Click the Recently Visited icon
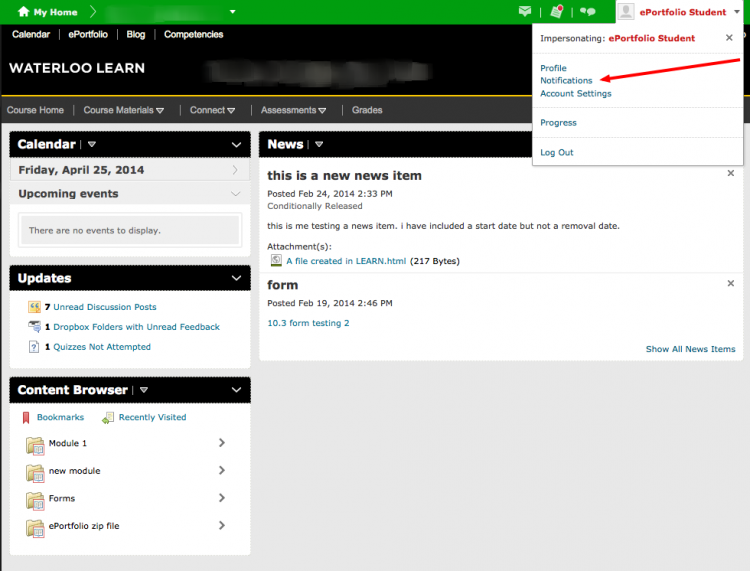This screenshot has height=571, width=750. click(108, 417)
